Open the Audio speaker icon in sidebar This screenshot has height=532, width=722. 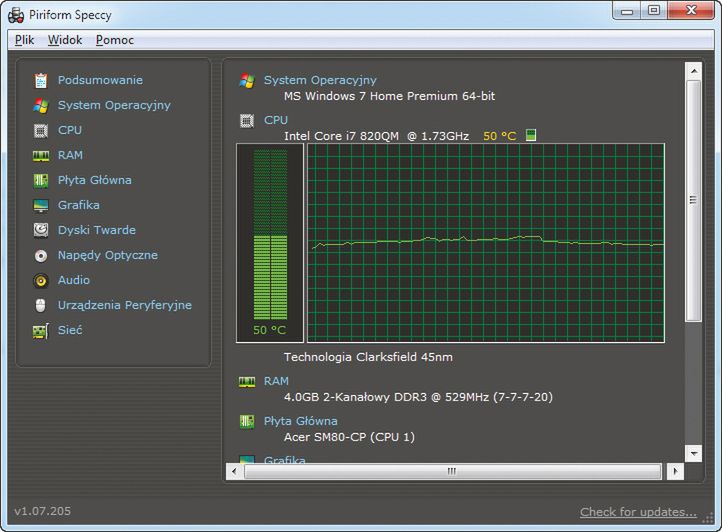(x=40, y=280)
